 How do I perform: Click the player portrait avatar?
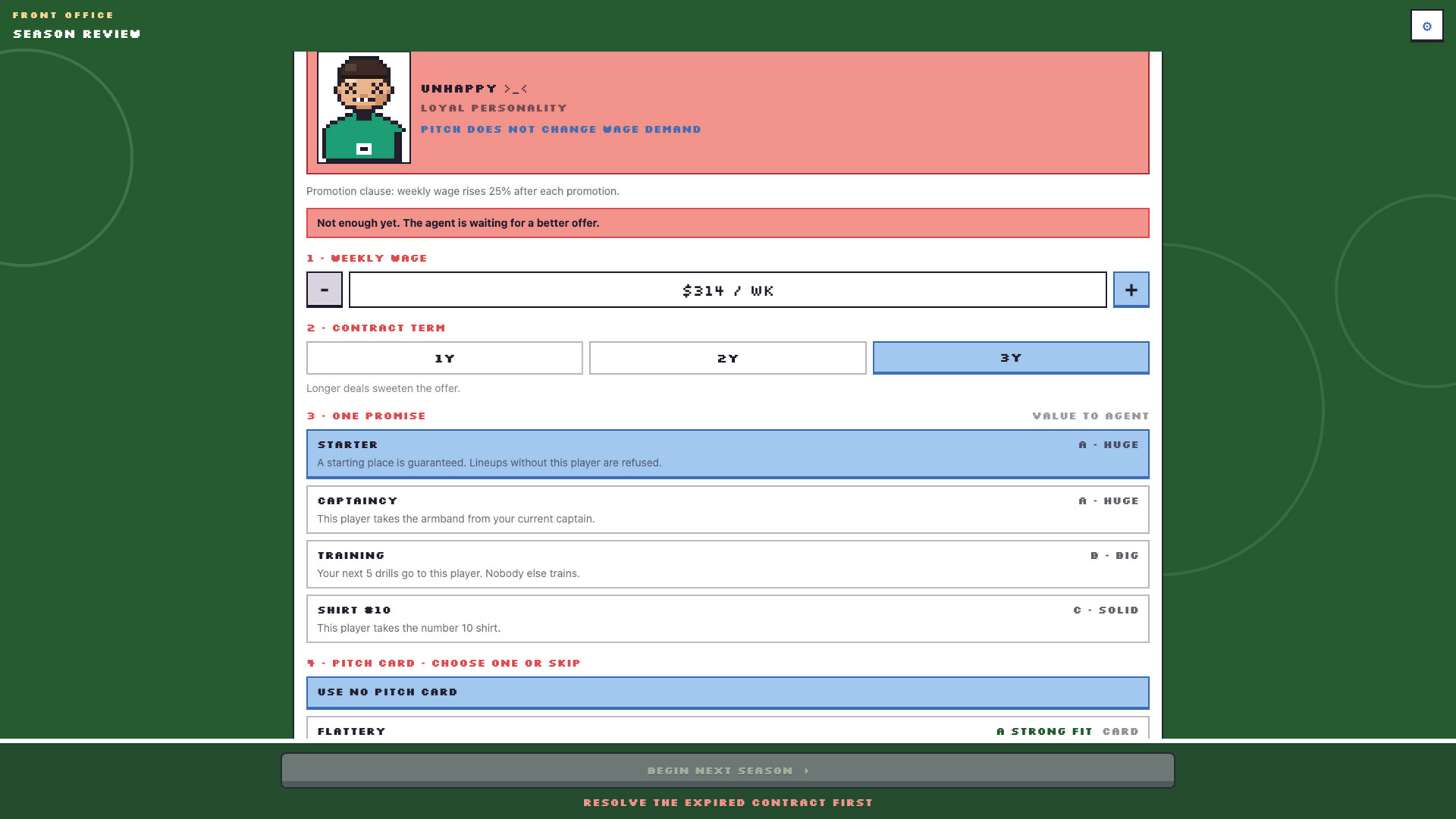point(364,108)
